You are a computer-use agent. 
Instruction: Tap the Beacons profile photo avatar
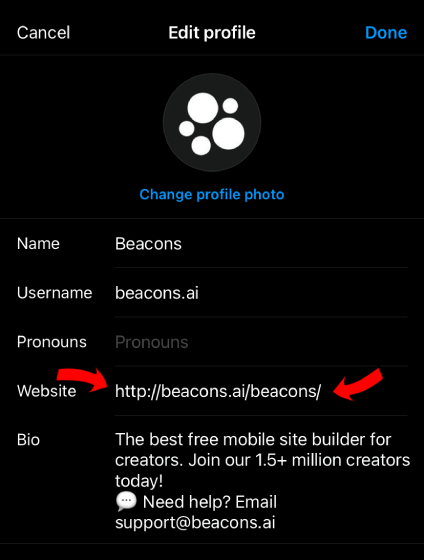coord(212,122)
